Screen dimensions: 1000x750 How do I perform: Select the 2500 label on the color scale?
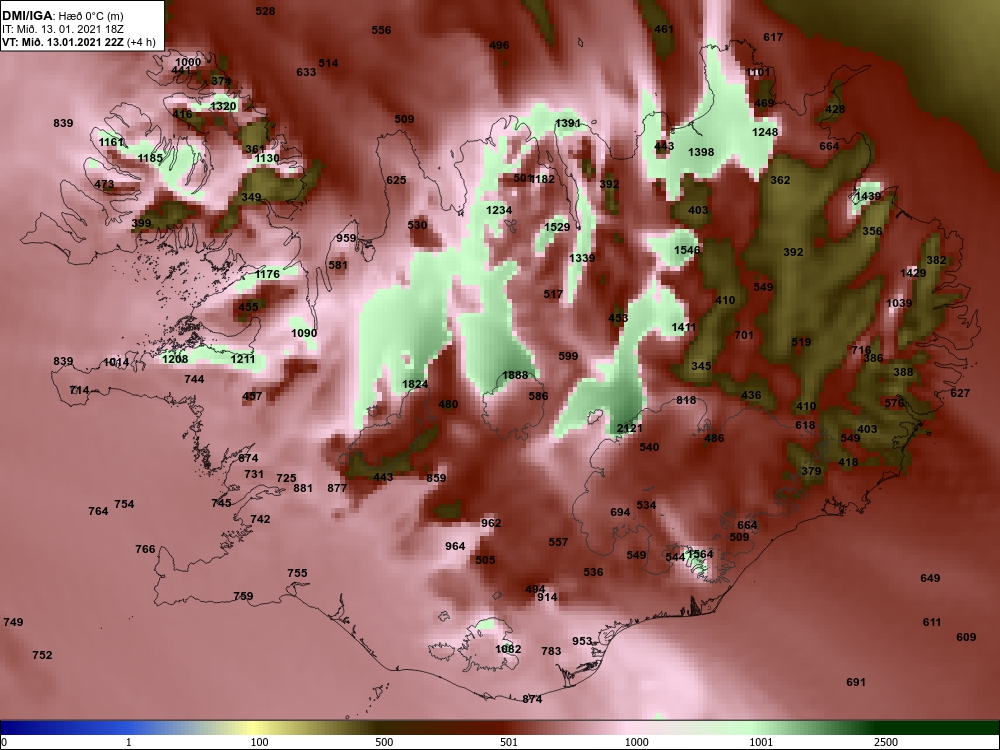885,742
